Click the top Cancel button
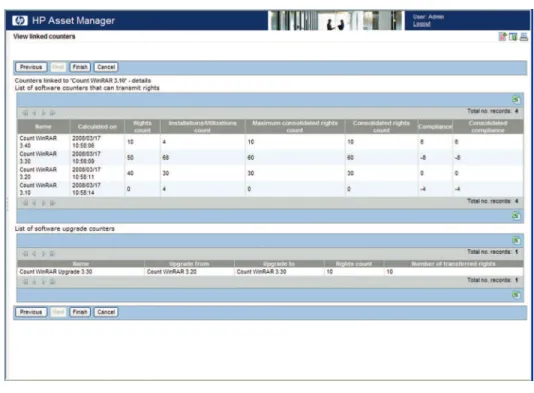Screen dimensions: 534x393 (x=106, y=67)
